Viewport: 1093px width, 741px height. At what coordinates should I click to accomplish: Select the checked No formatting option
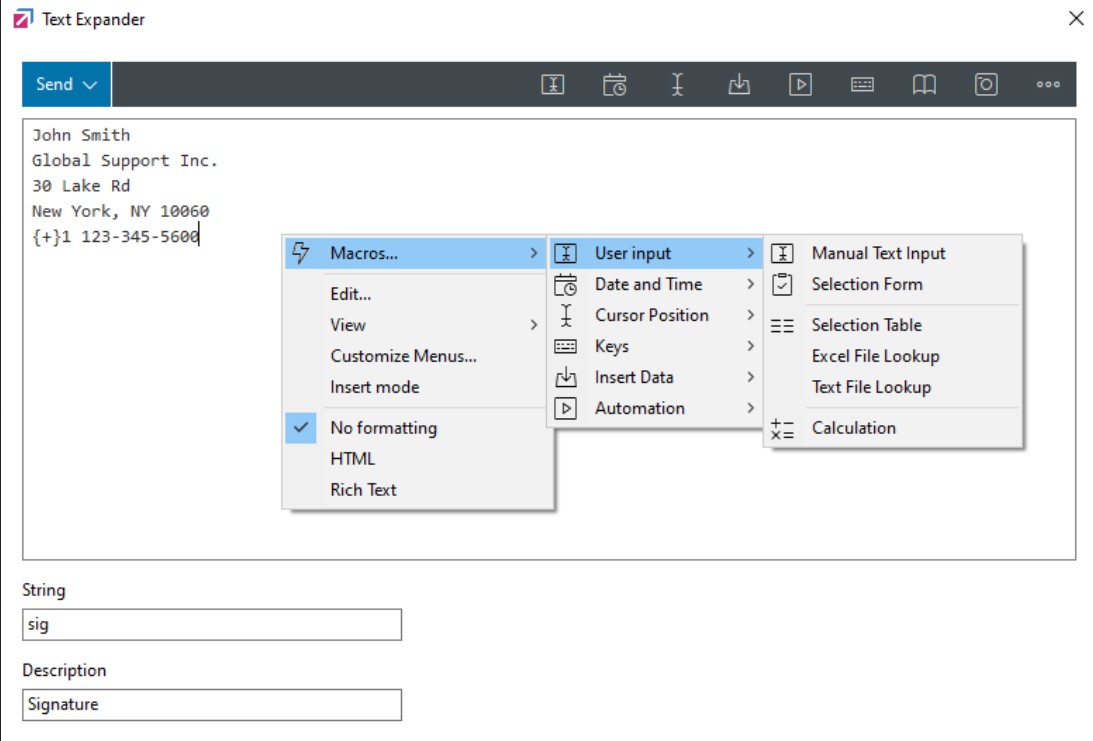coord(383,428)
